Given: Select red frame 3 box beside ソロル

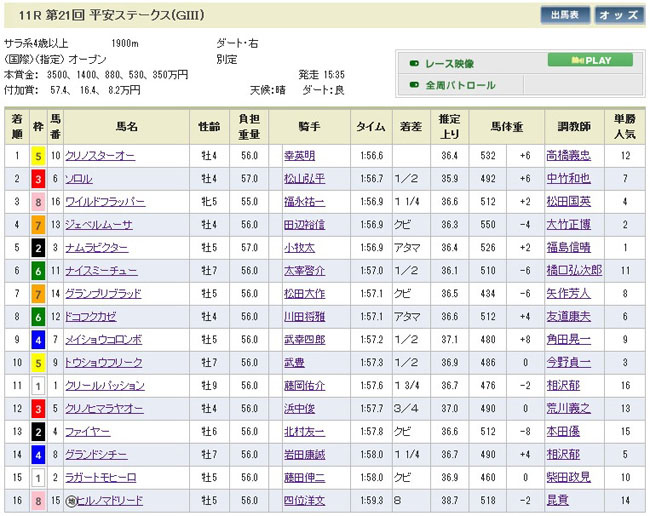Looking at the screenshot, I should click(38, 179).
